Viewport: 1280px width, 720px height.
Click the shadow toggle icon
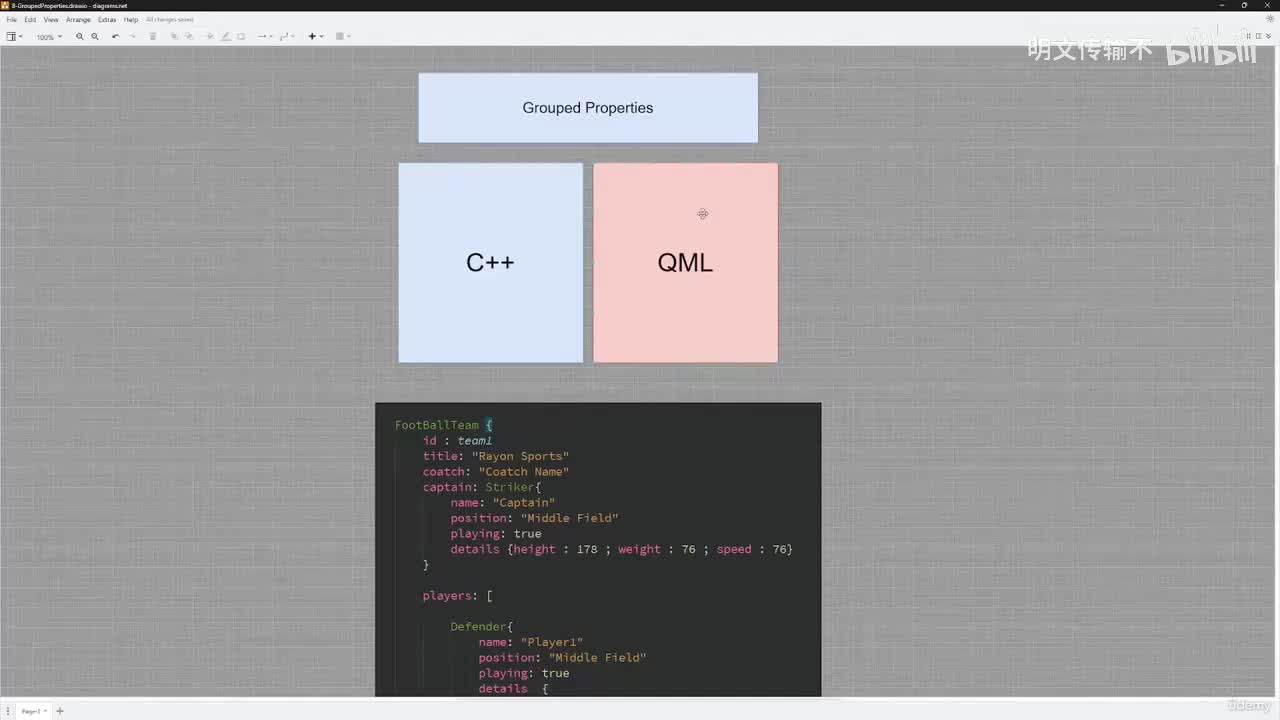tap(241, 37)
